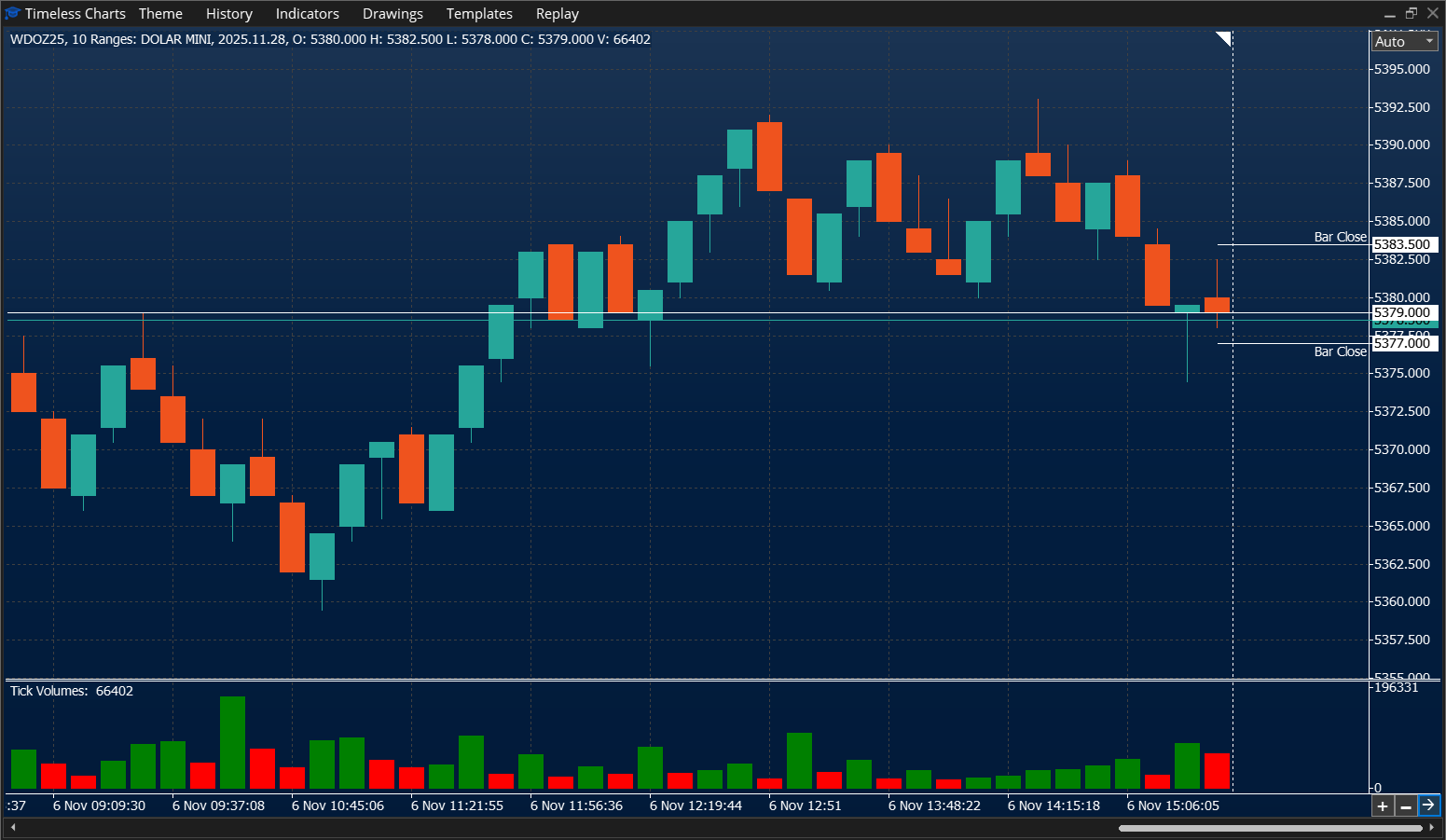
Task: Open the History menu
Action: tap(228, 13)
